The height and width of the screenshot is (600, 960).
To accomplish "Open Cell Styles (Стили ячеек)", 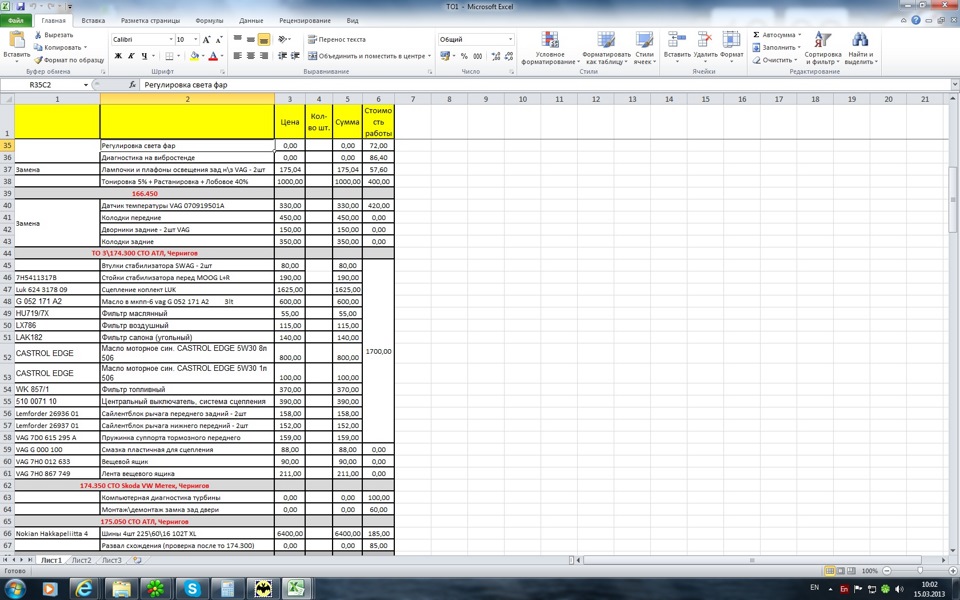I will coord(644,48).
